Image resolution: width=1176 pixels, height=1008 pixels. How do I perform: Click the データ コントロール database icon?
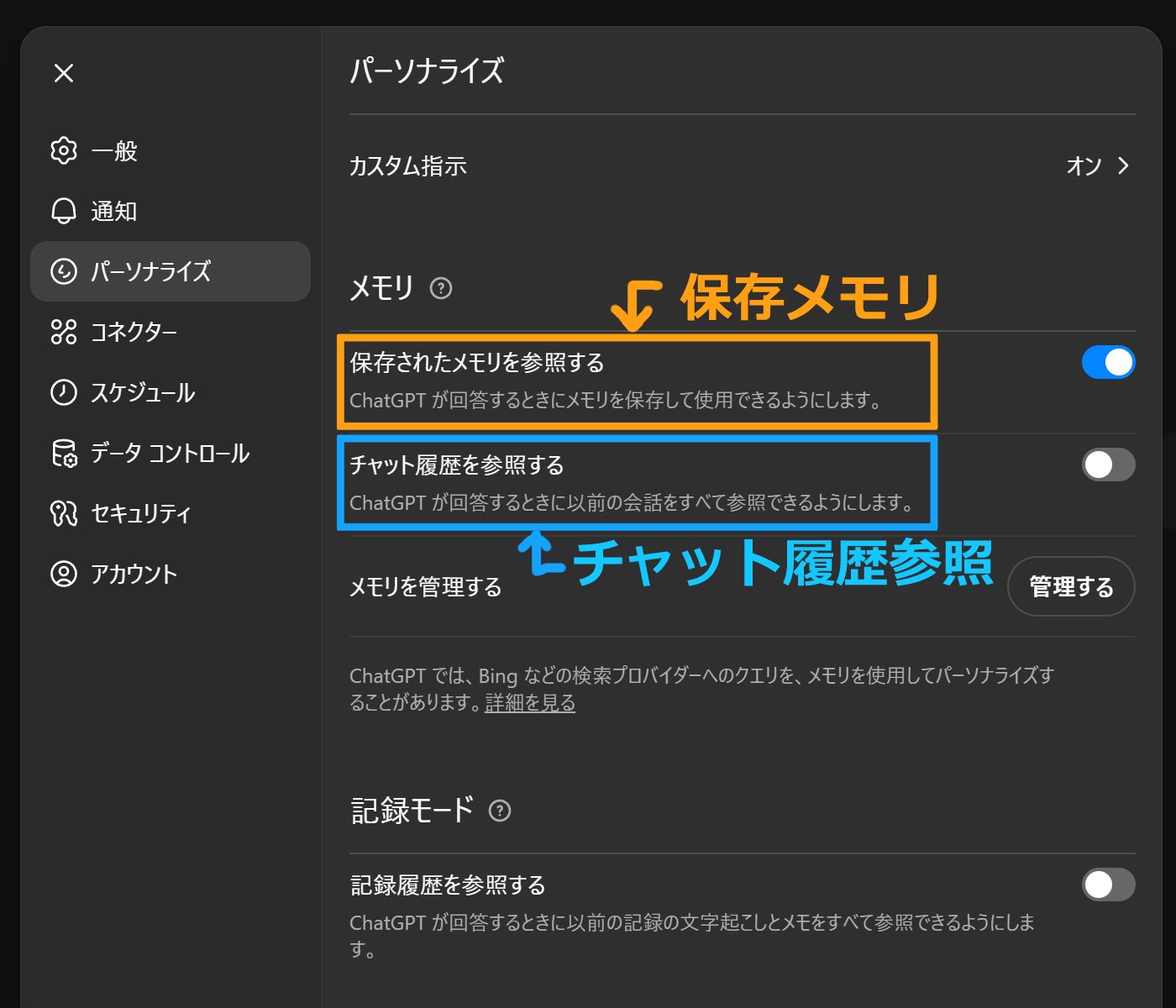pos(63,454)
